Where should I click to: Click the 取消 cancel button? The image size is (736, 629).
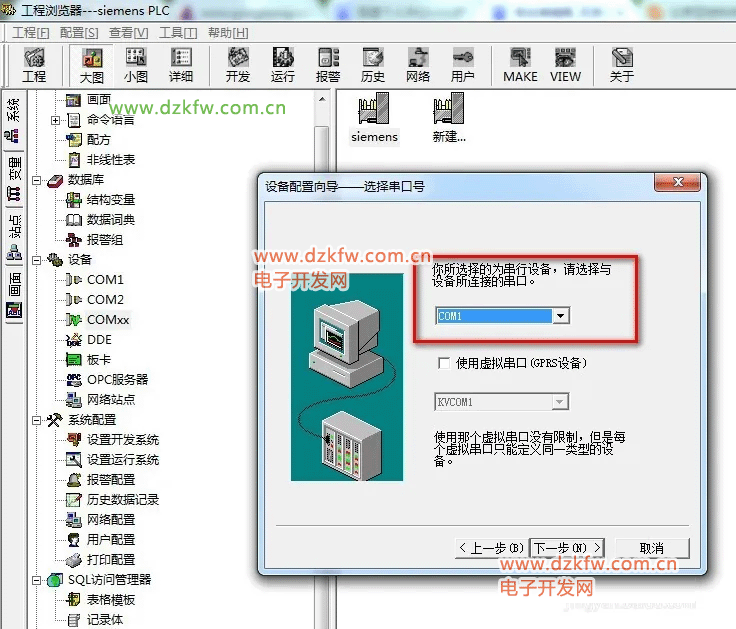click(651, 548)
